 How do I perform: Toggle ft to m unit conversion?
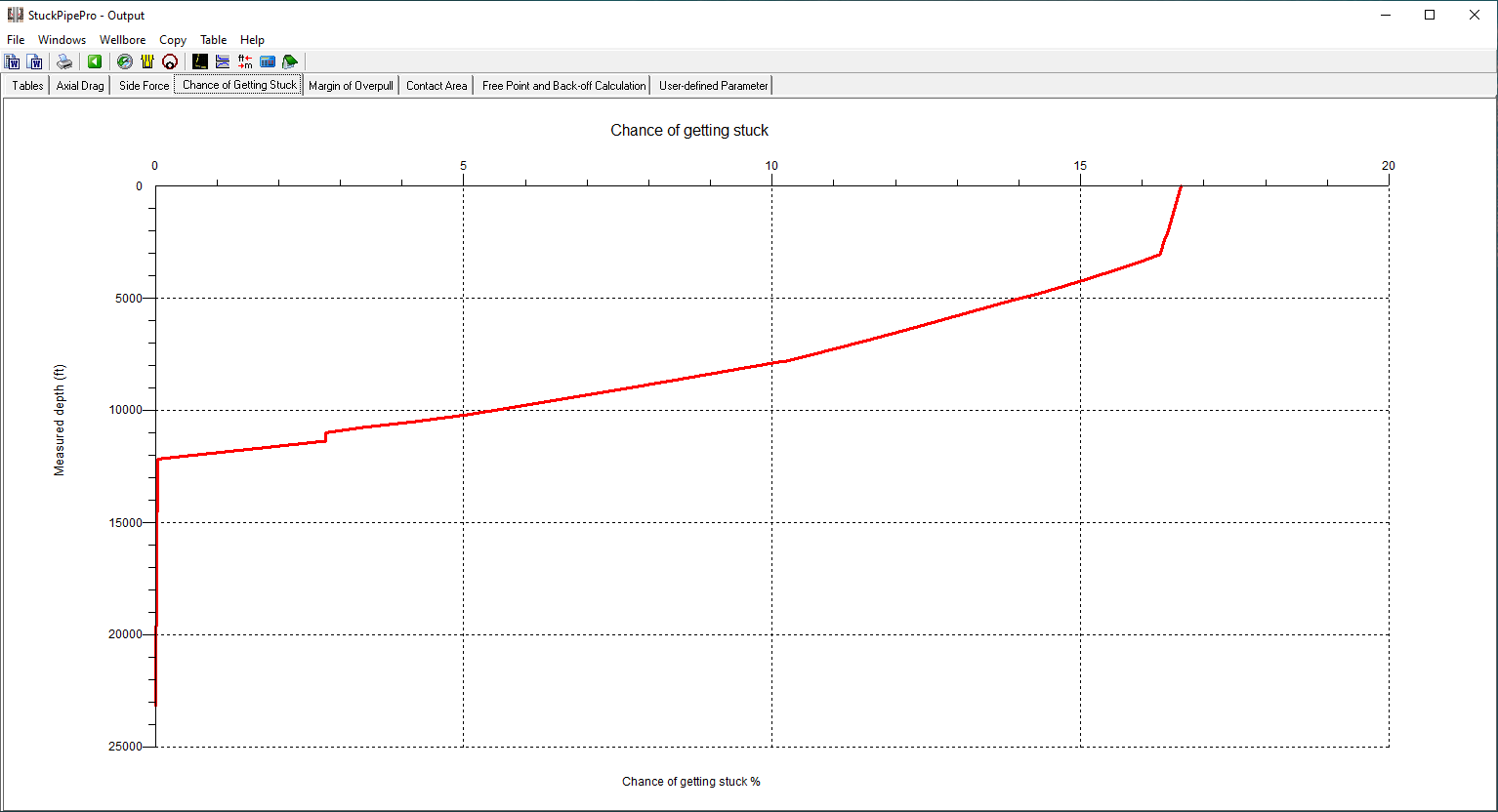tap(245, 61)
